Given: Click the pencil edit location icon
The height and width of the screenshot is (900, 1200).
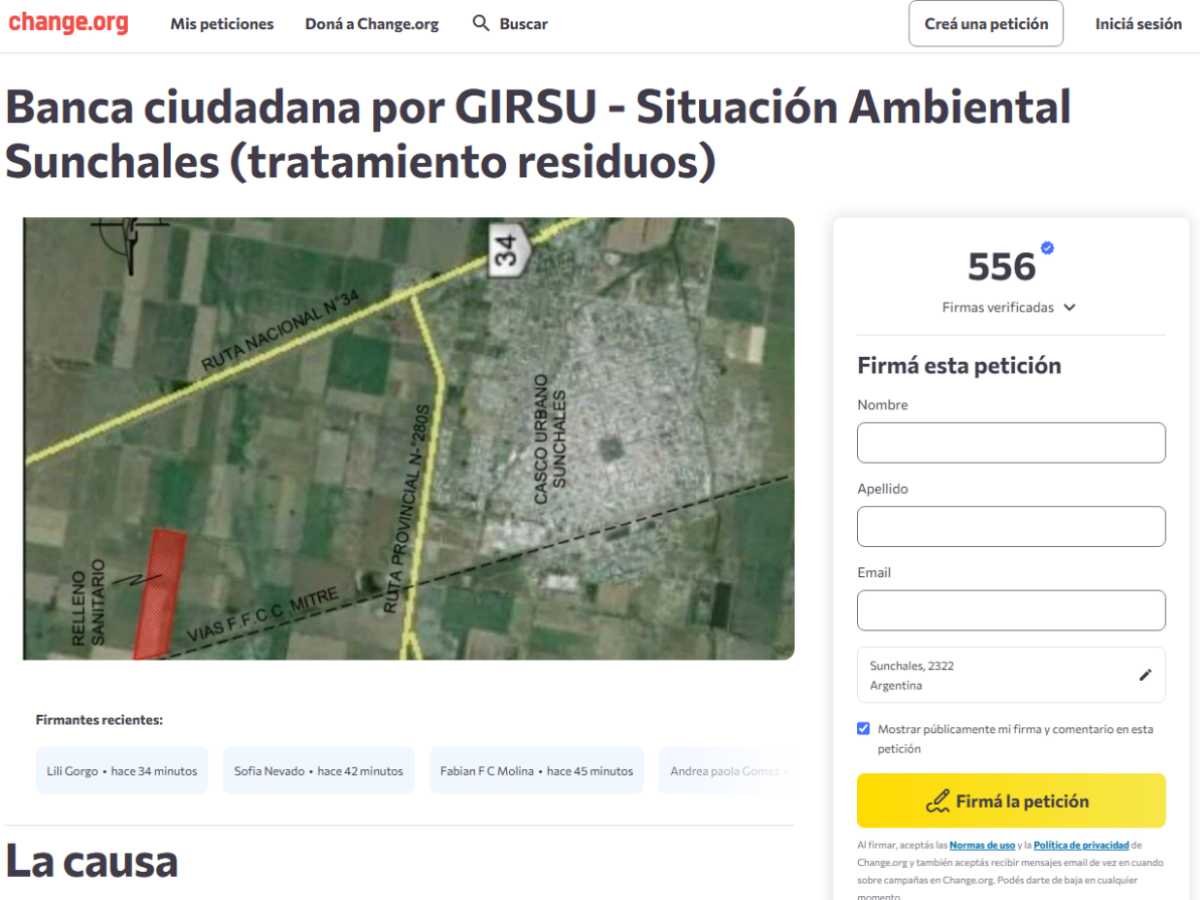Looking at the screenshot, I should point(1145,675).
